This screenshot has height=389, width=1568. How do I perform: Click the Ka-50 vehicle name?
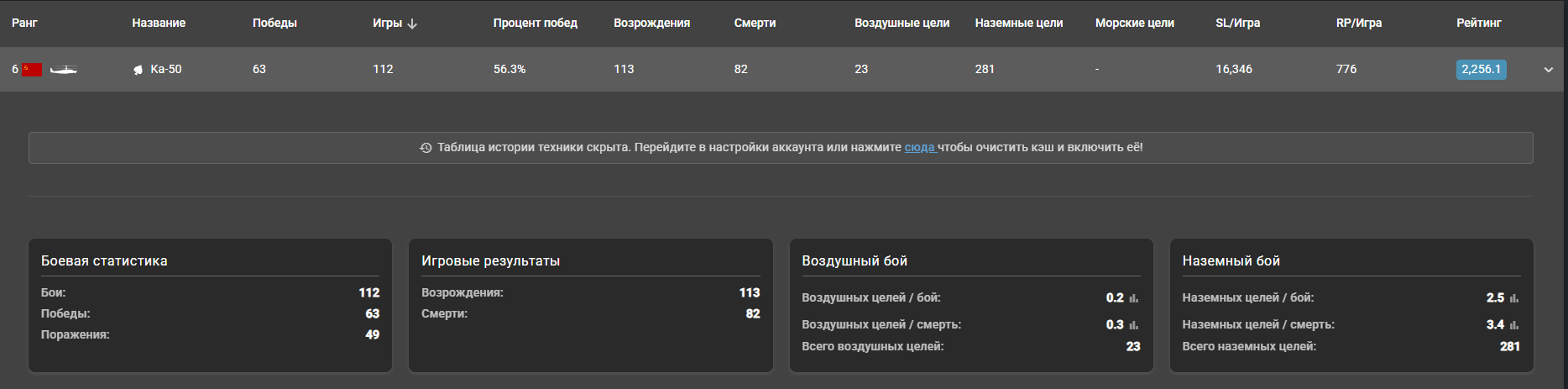pos(165,69)
